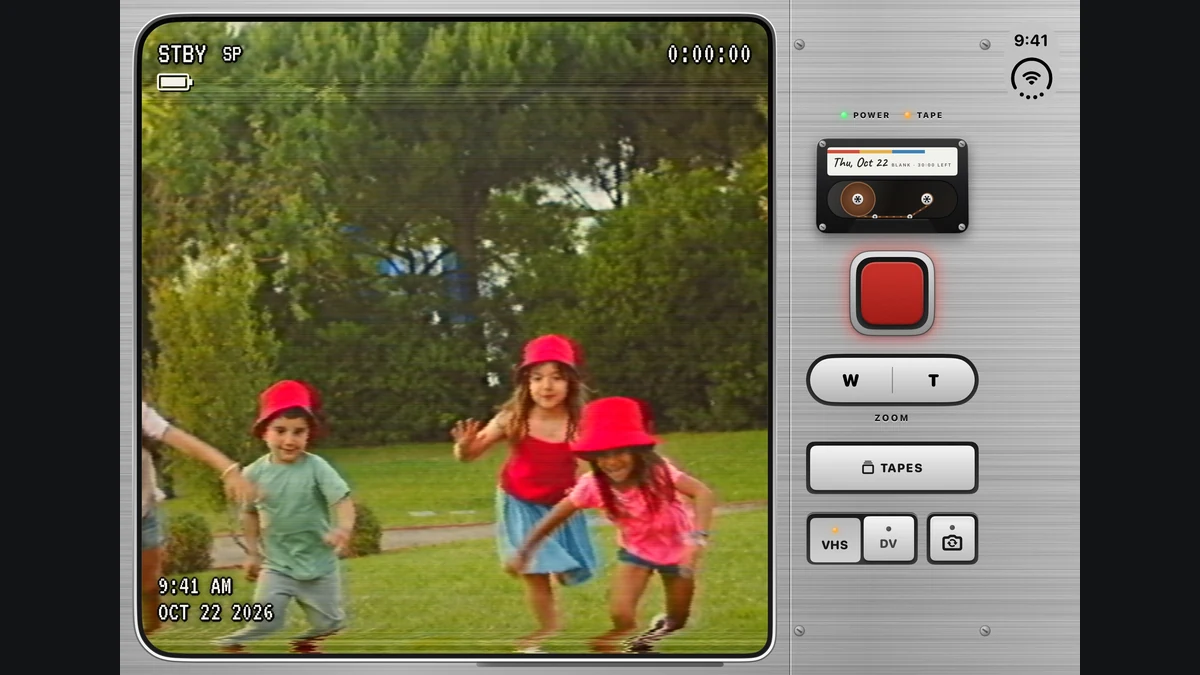Zoom in with the T button

[934, 380]
